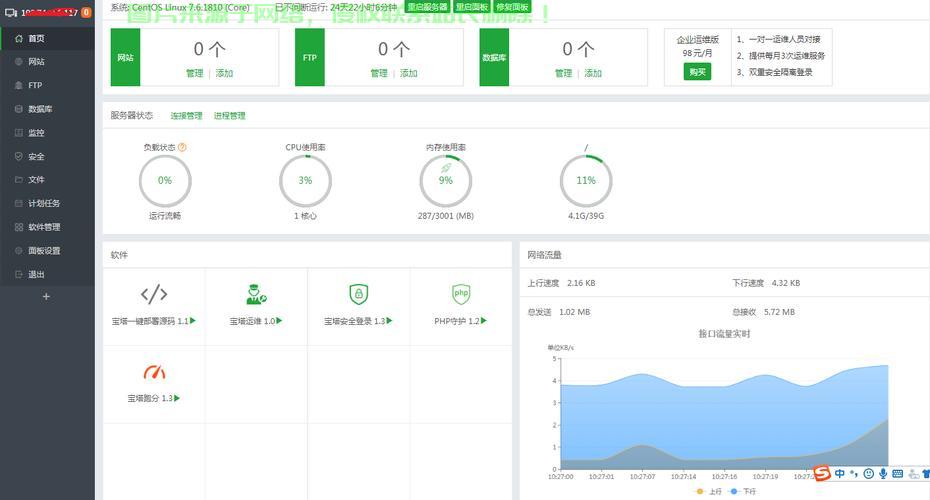The height and width of the screenshot is (500, 930).
Task: Click the 上行速度 2.16 KB value
Action: point(581,283)
